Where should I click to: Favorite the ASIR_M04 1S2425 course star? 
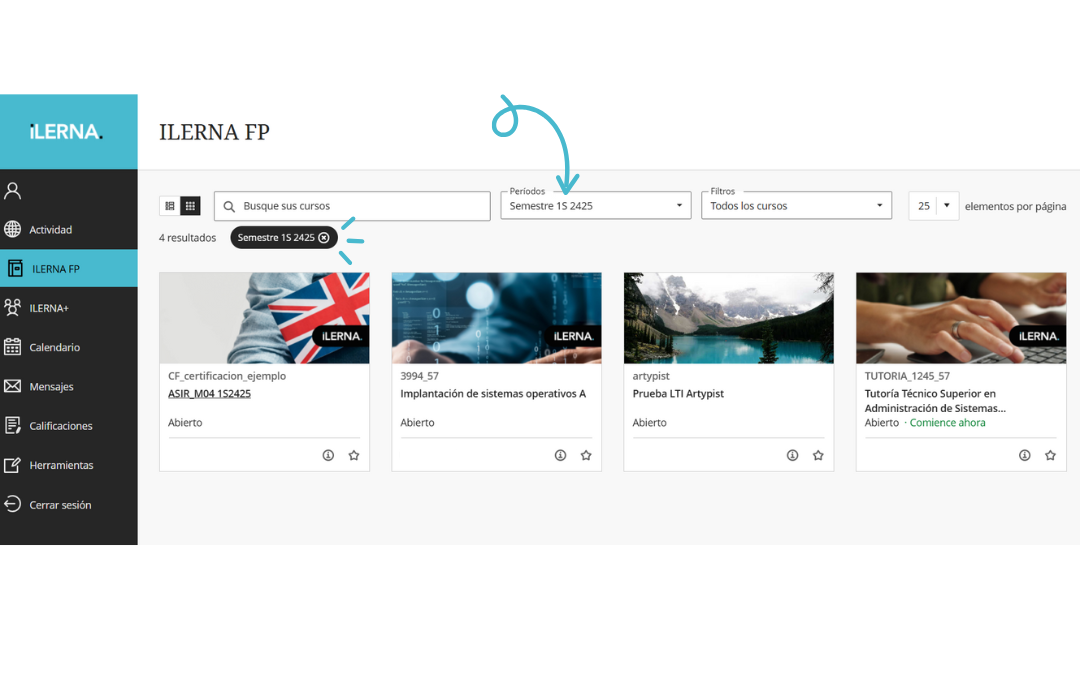click(x=354, y=455)
